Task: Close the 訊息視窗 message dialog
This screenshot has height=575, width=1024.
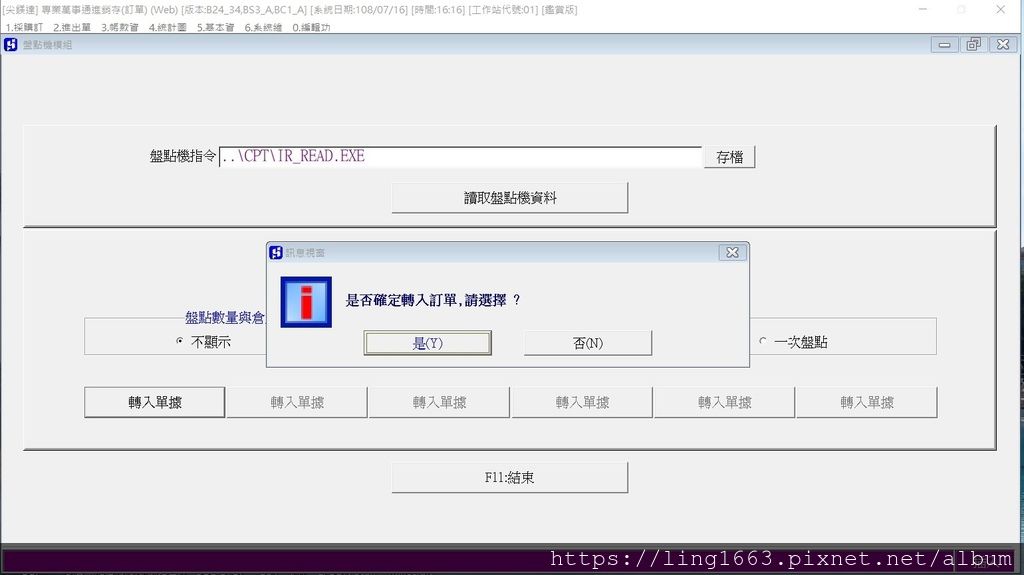Action: pos(732,252)
